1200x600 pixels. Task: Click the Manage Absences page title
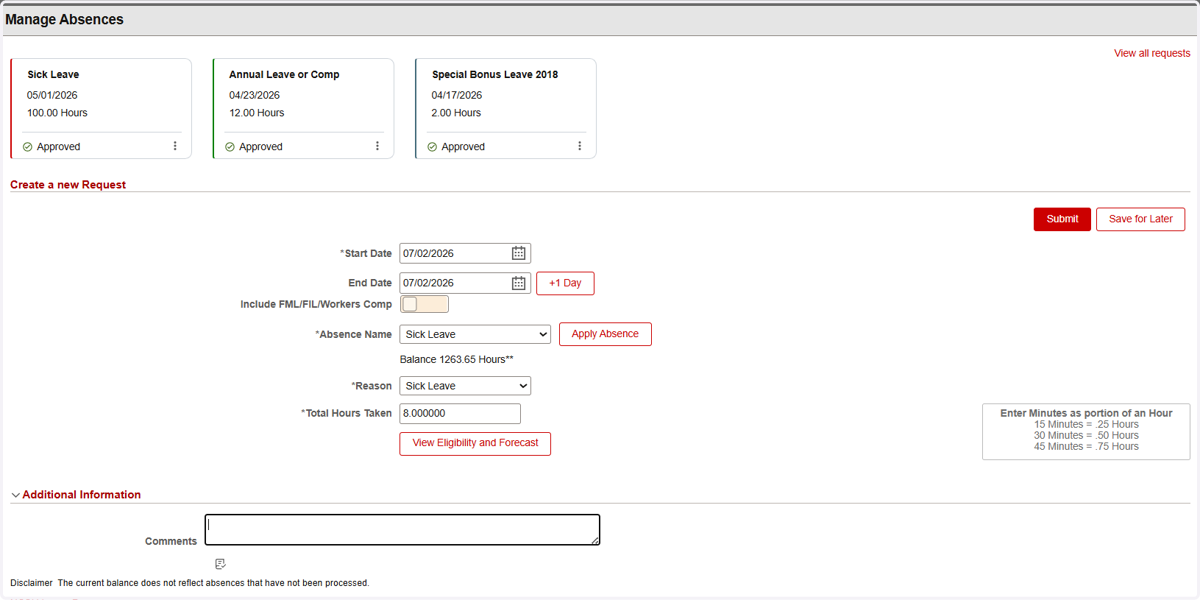(65, 19)
